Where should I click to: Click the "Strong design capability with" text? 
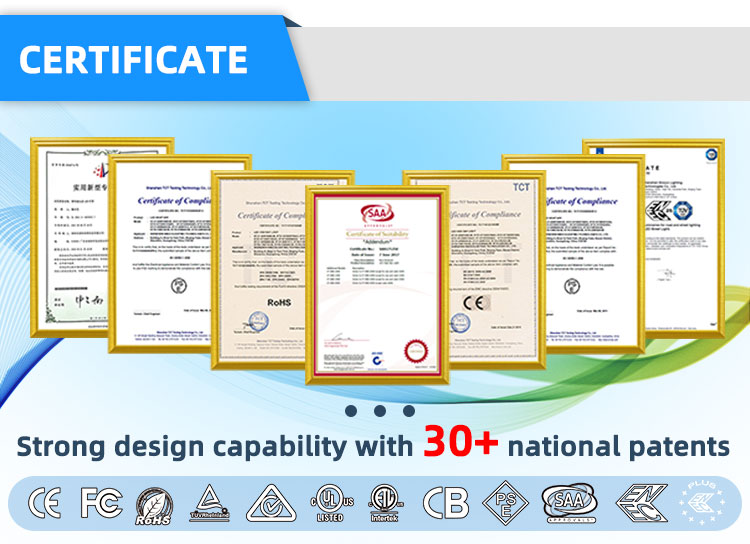215,447
